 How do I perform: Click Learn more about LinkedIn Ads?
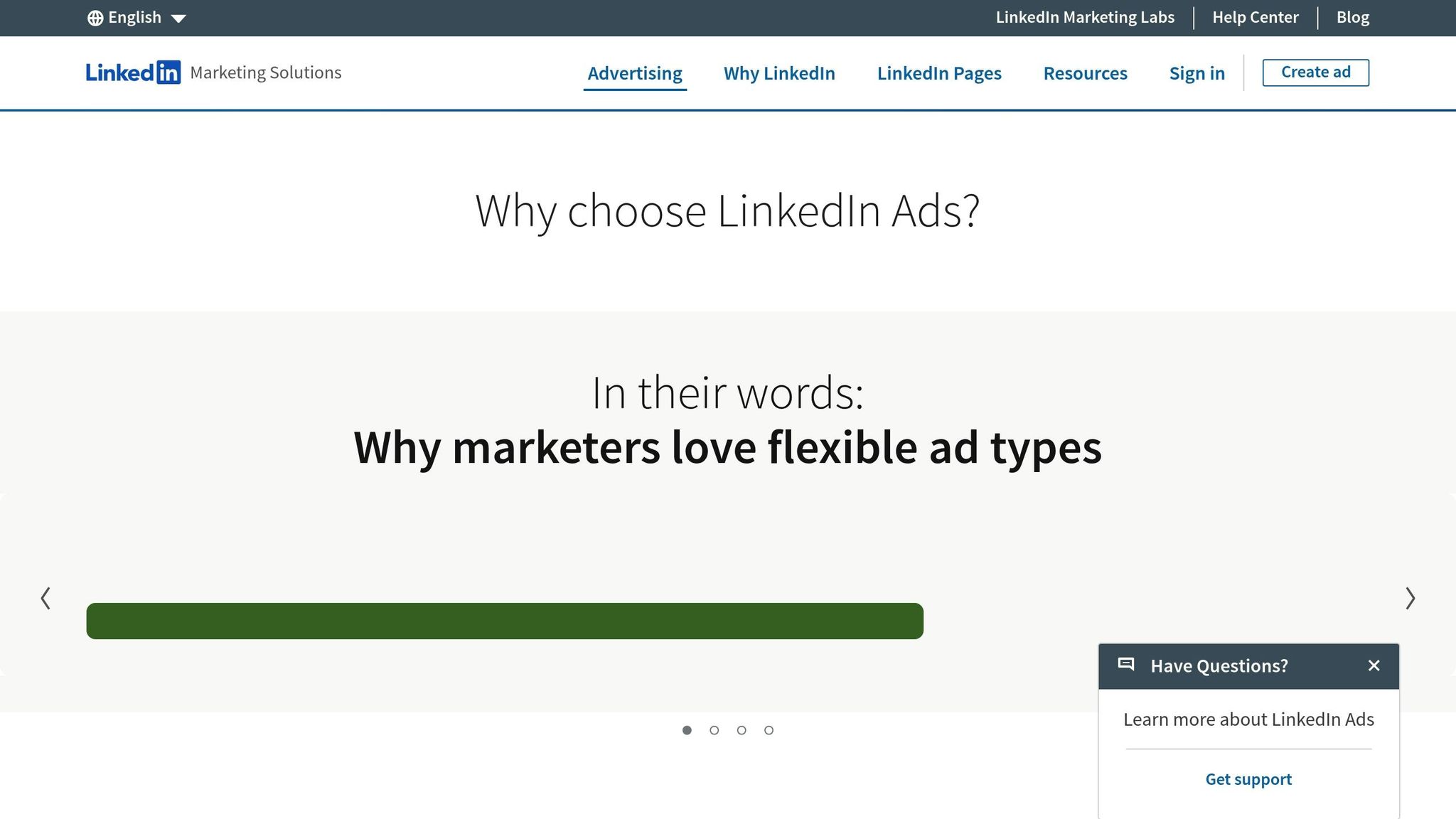(1249, 719)
